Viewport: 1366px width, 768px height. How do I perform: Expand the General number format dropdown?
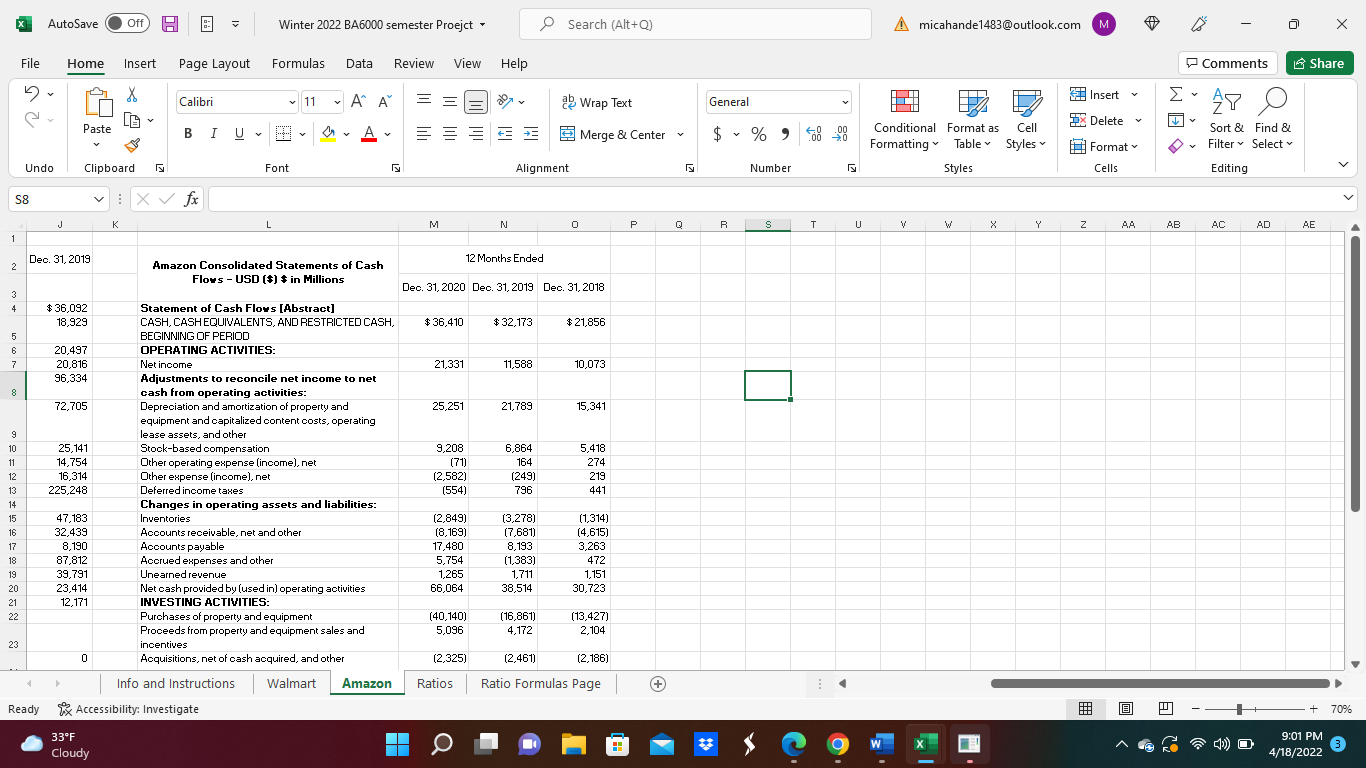(x=844, y=102)
